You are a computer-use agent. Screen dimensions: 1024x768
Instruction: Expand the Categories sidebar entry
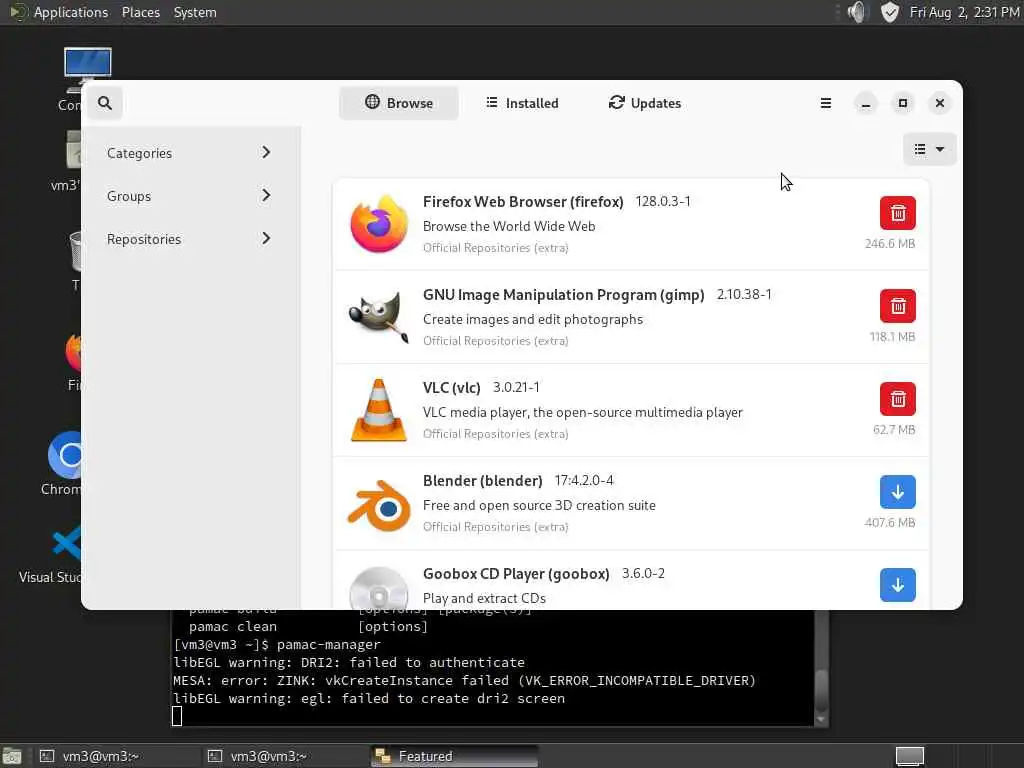(189, 153)
